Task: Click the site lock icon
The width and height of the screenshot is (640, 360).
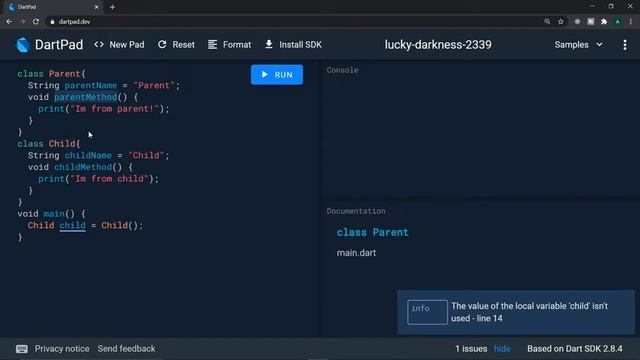Action: tap(52, 22)
